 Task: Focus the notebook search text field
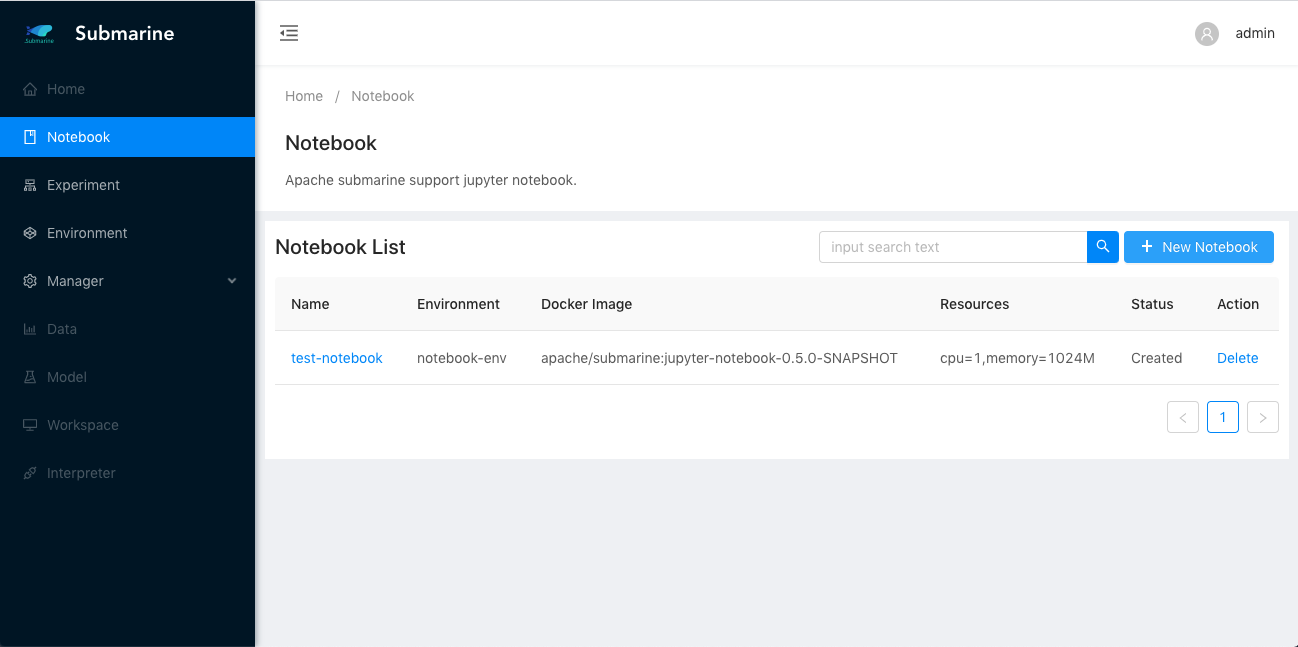952,247
